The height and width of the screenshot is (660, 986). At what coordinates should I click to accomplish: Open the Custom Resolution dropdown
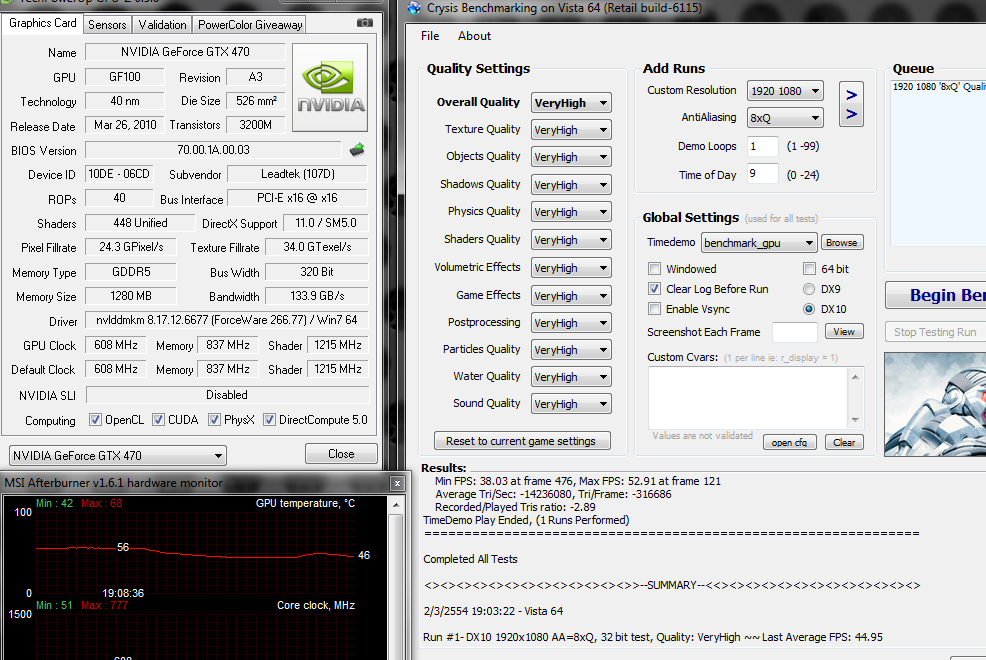click(x=785, y=91)
